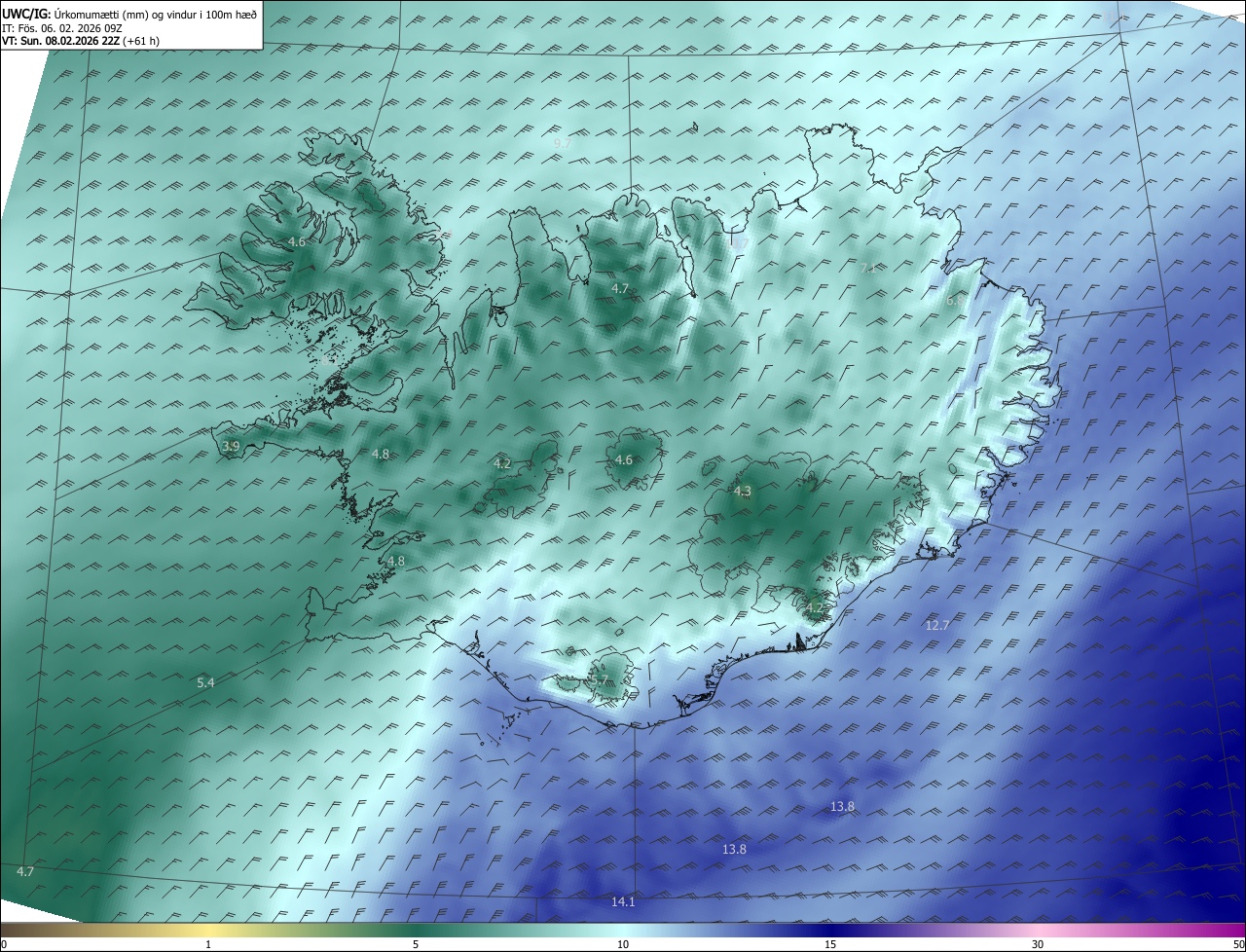Click the 5.7 value on Mýrdalsjökull glacier
The image size is (1246, 952).
click(x=600, y=681)
